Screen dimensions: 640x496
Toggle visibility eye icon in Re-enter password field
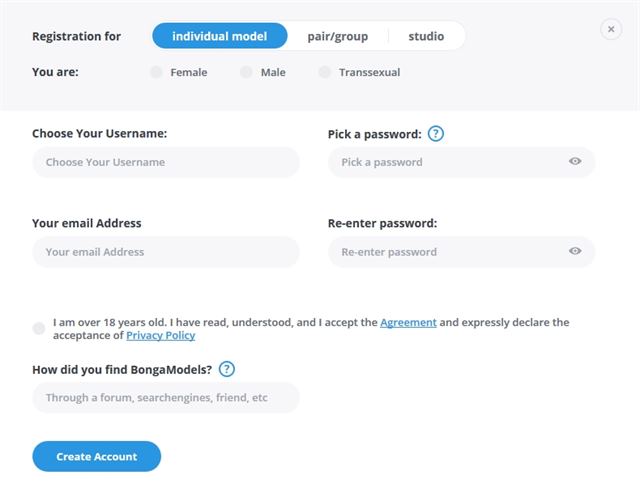575,251
